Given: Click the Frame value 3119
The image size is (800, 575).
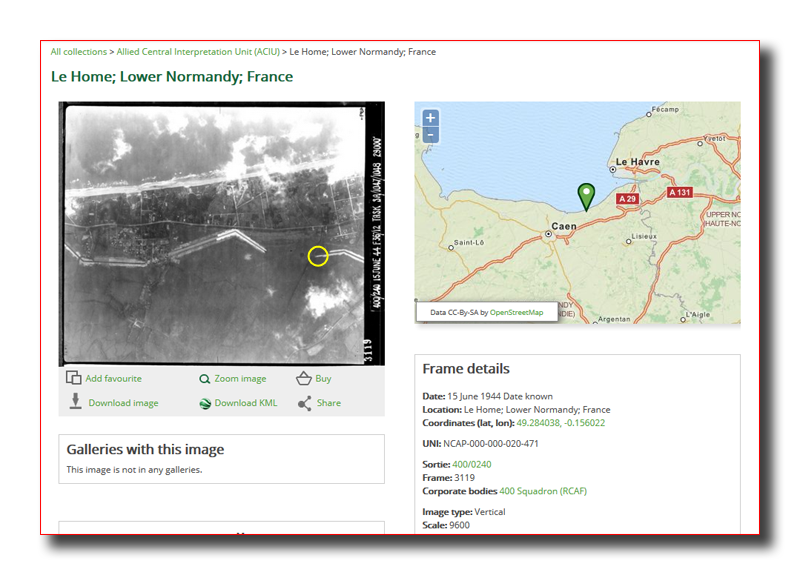Looking at the screenshot, I should pos(464,478).
